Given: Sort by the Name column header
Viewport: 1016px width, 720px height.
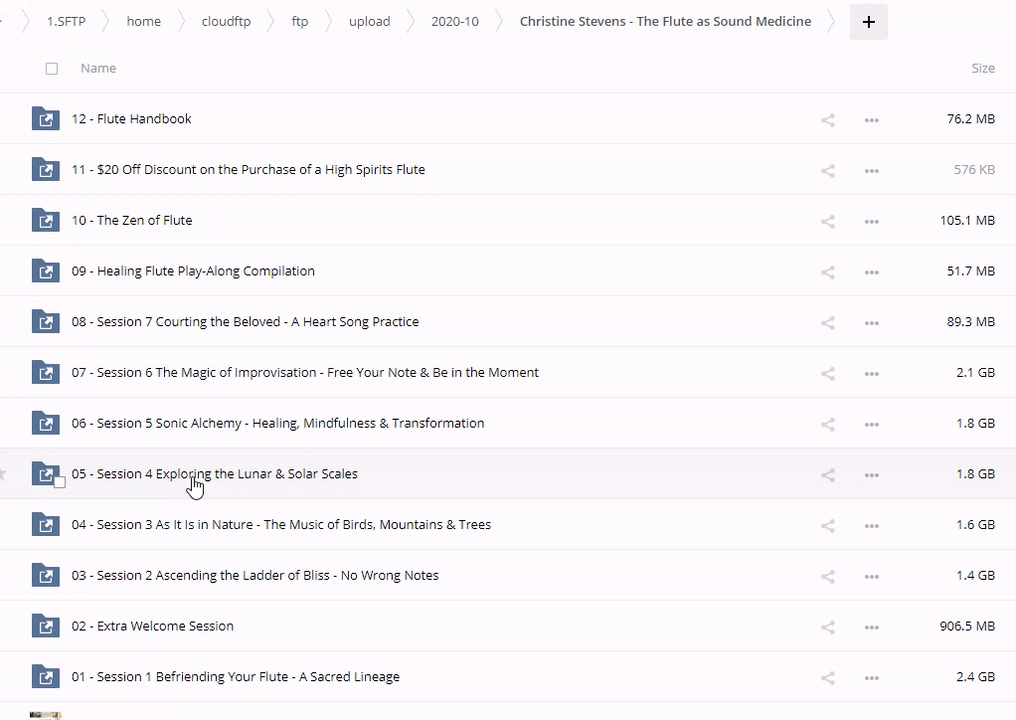Looking at the screenshot, I should click(98, 68).
